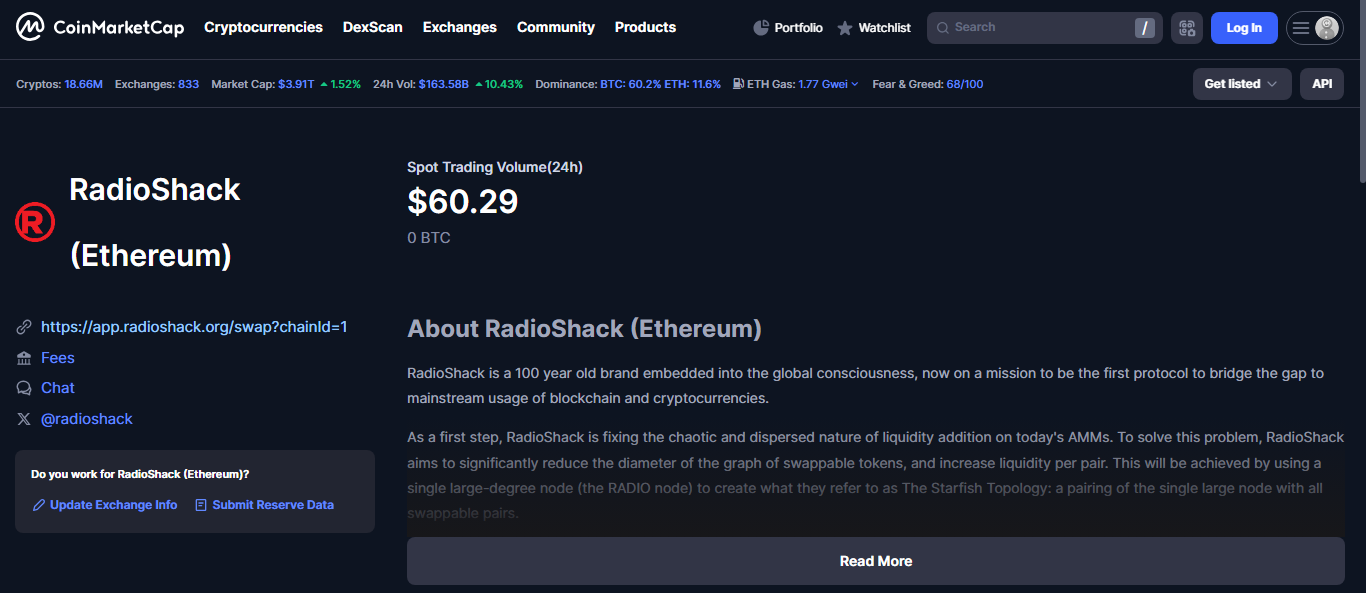
Task: Click the About RadioShack (Ethereum) heading
Action: [584, 328]
